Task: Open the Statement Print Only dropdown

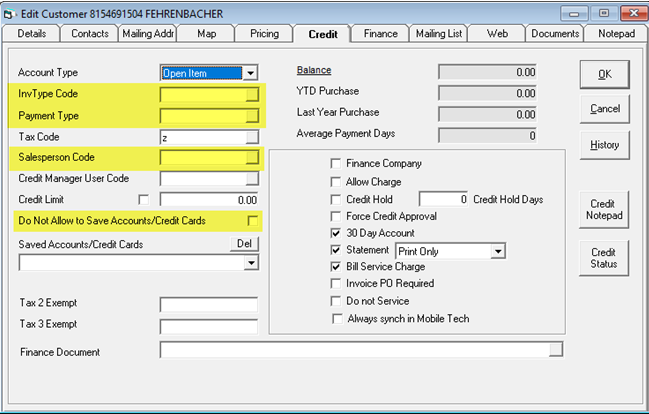Action: [x=498, y=251]
